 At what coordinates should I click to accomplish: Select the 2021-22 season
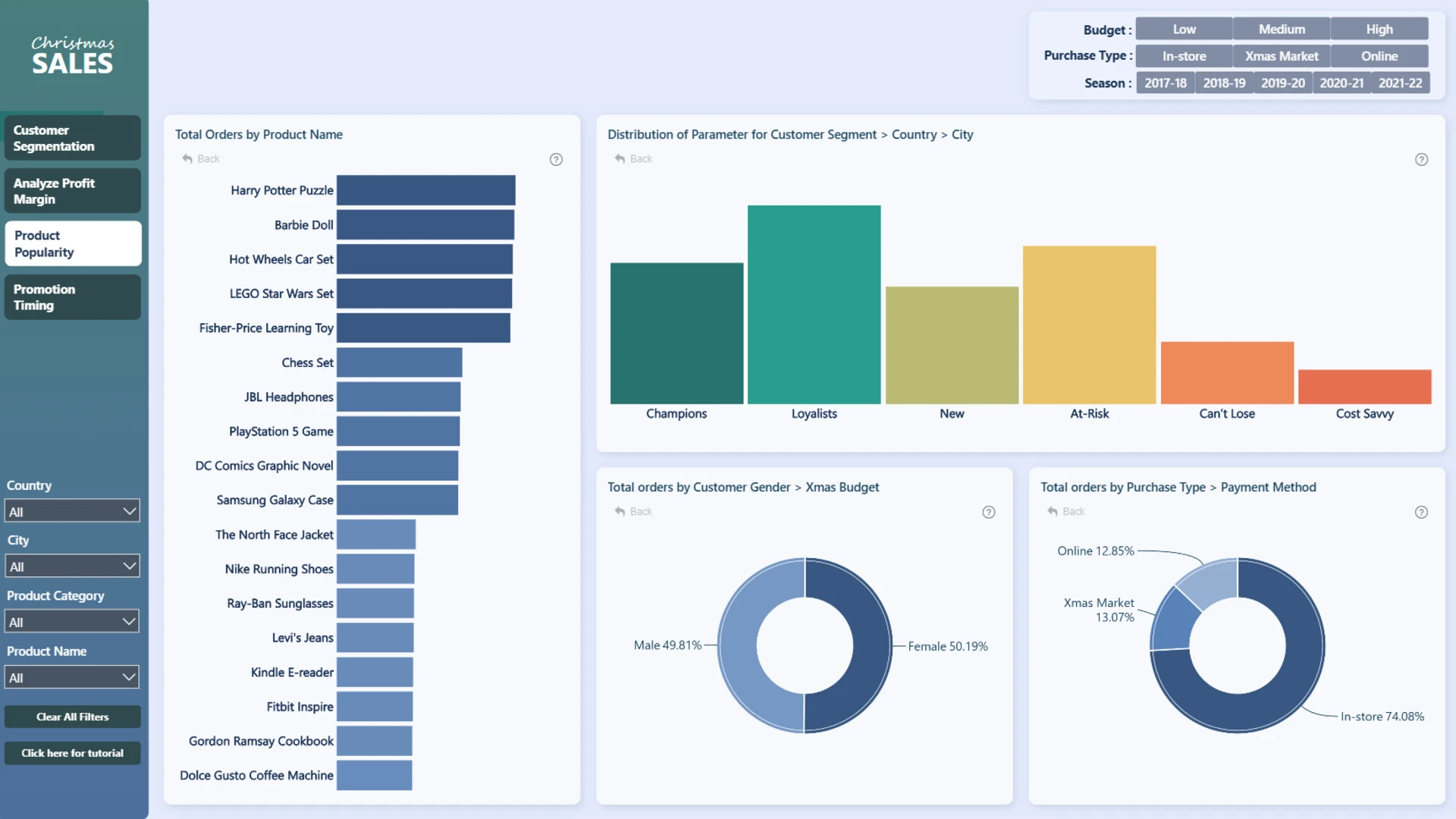(1400, 83)
